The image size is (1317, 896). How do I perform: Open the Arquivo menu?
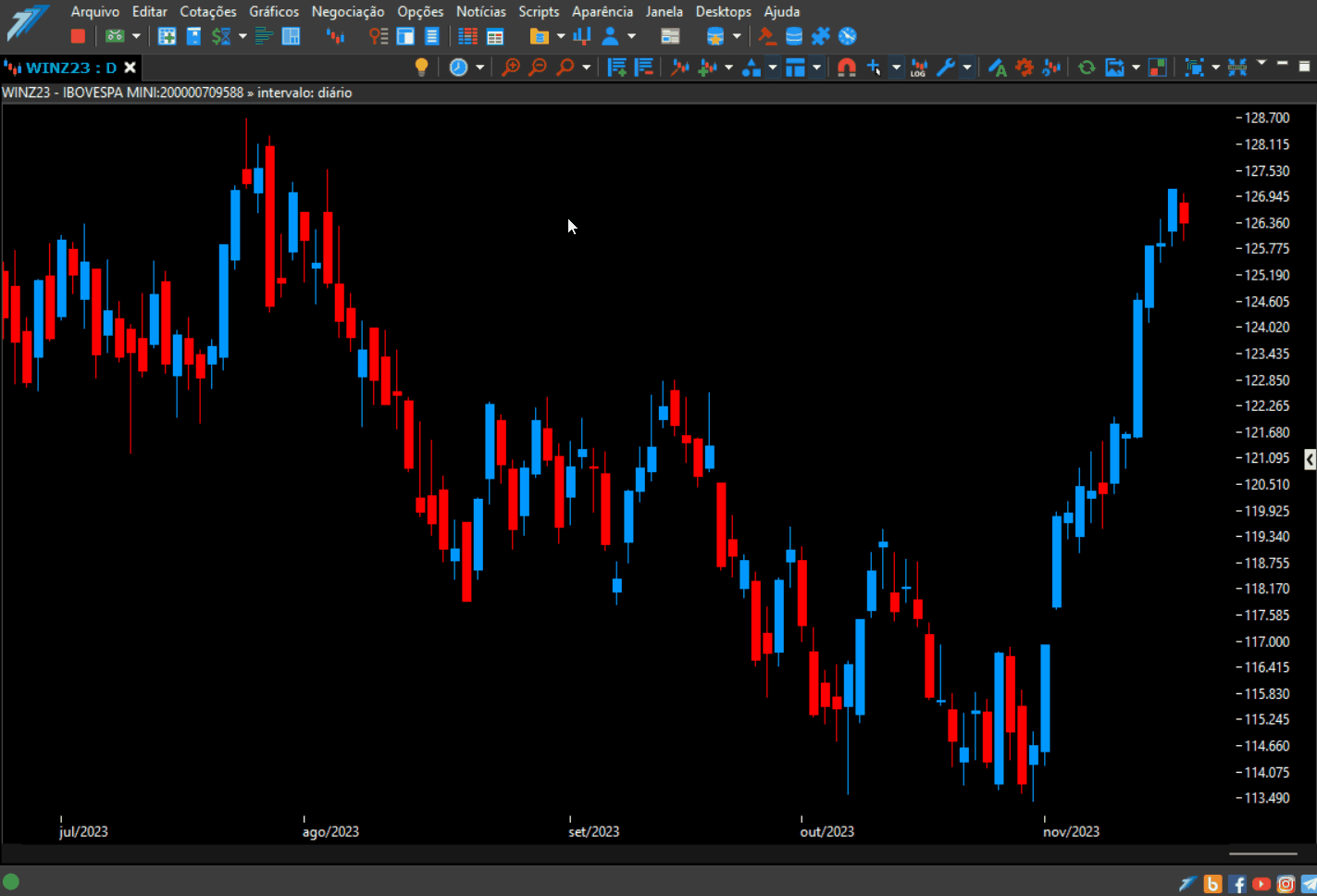[95, 11]
